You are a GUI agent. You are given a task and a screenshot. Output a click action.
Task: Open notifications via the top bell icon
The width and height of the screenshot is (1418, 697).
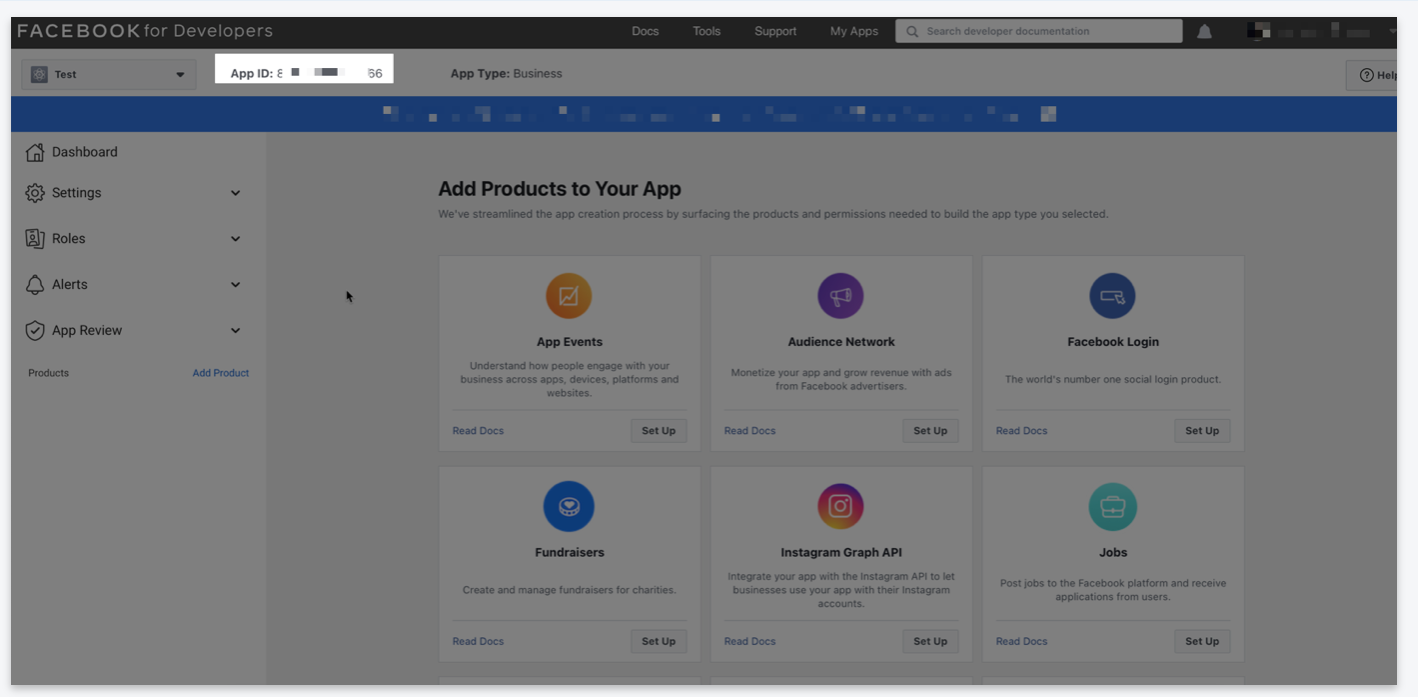coord(1204,31)
